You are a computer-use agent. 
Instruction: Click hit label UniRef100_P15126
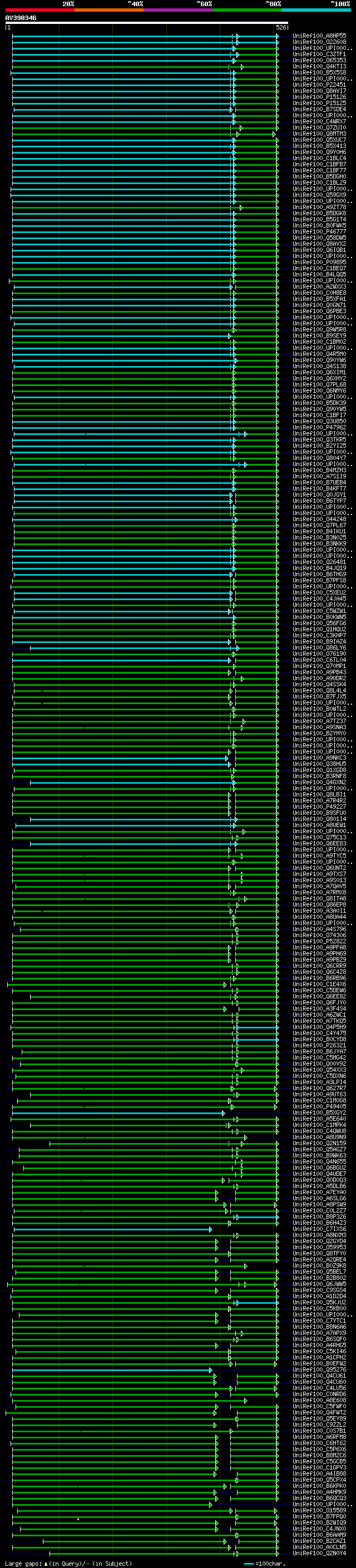coord(319,97)
